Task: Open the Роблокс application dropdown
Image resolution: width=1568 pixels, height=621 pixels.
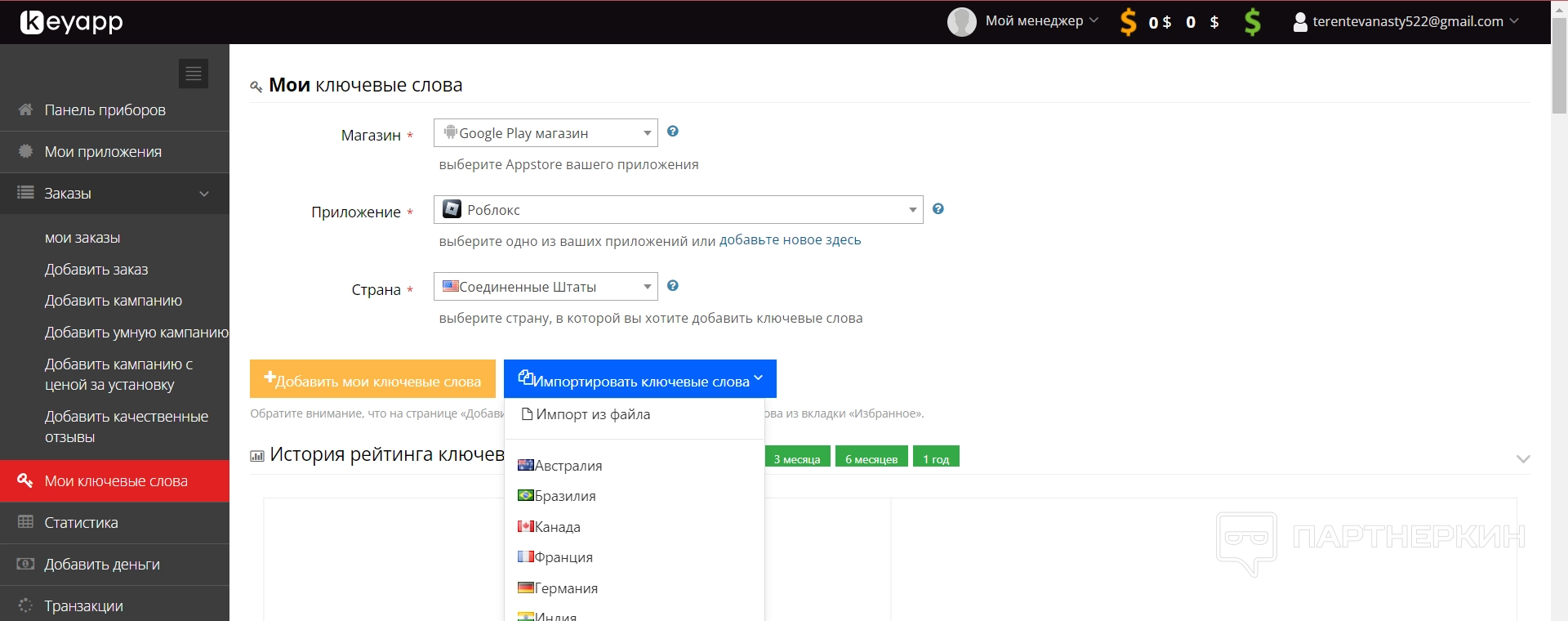Action: pos(677,210)
